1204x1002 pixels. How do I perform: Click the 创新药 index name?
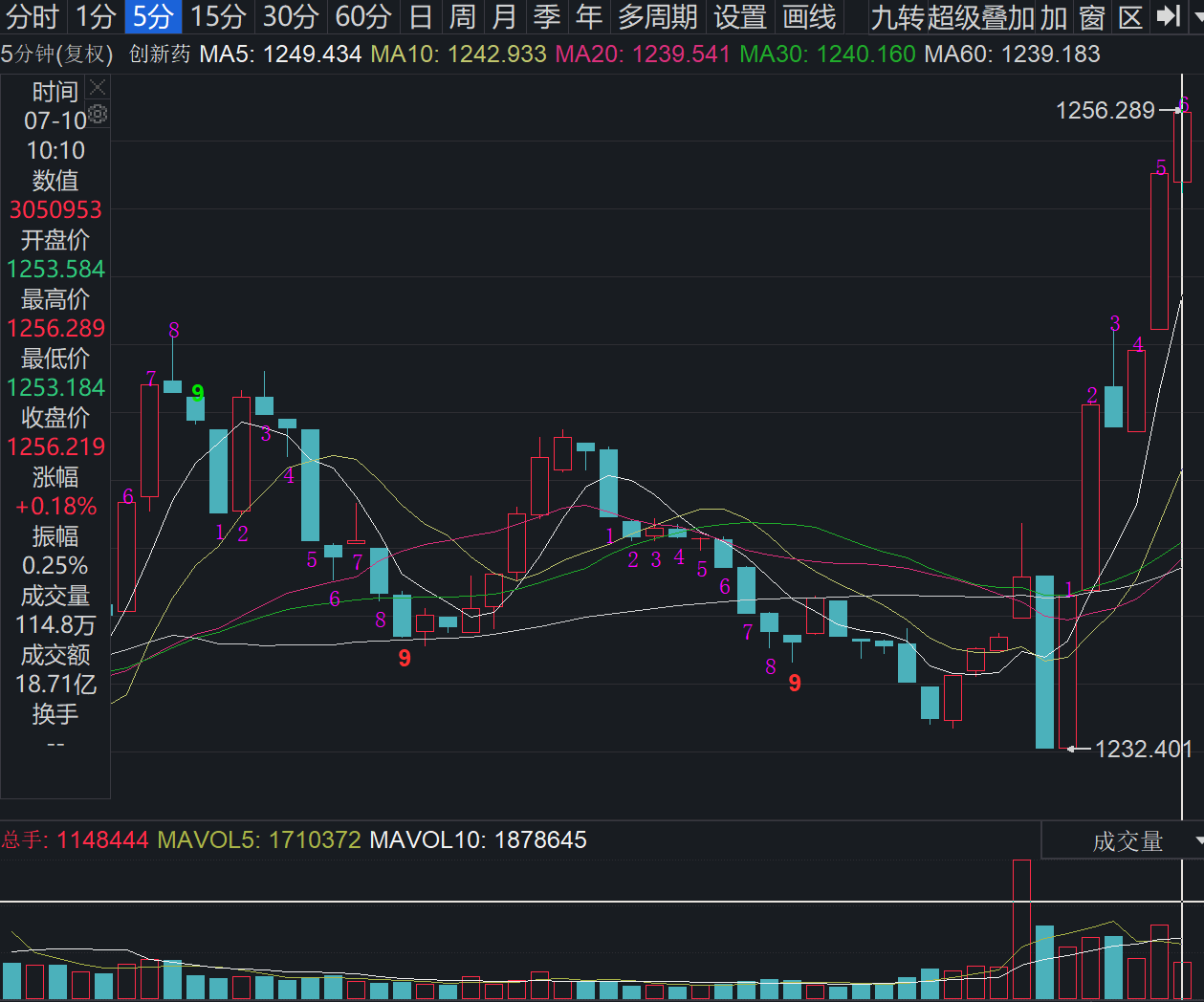(160, 54)
